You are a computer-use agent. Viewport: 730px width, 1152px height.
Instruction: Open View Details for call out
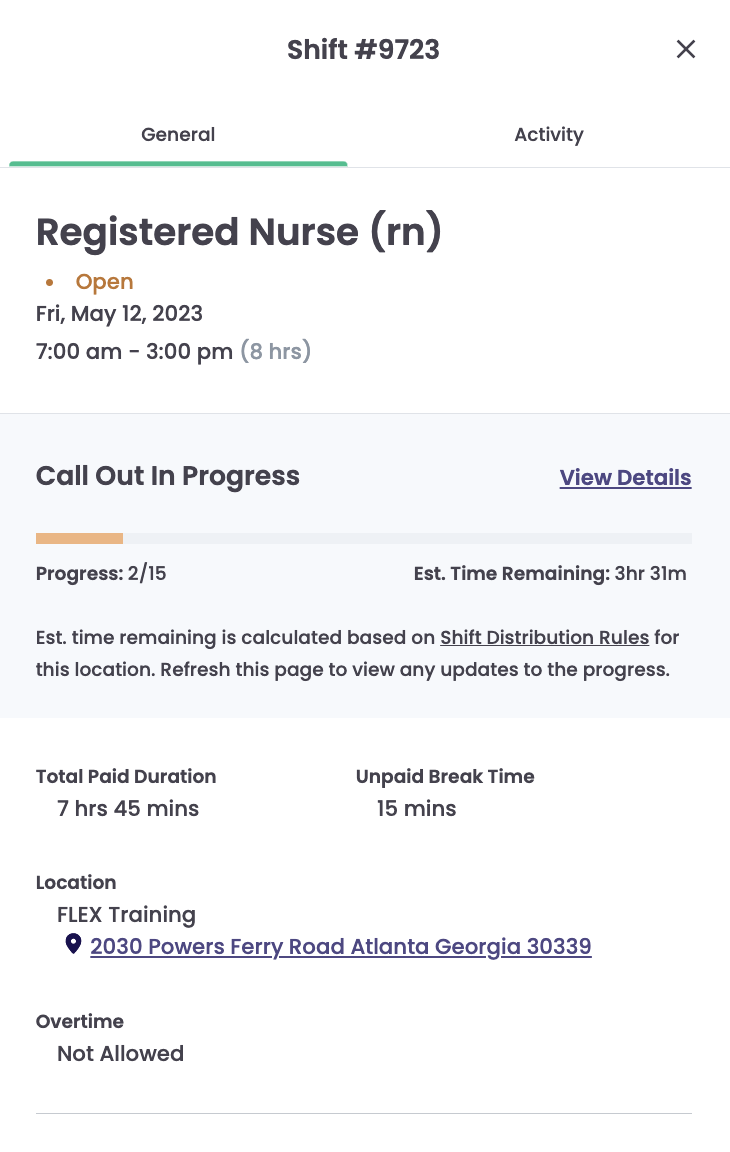click(x=625, y=478)
